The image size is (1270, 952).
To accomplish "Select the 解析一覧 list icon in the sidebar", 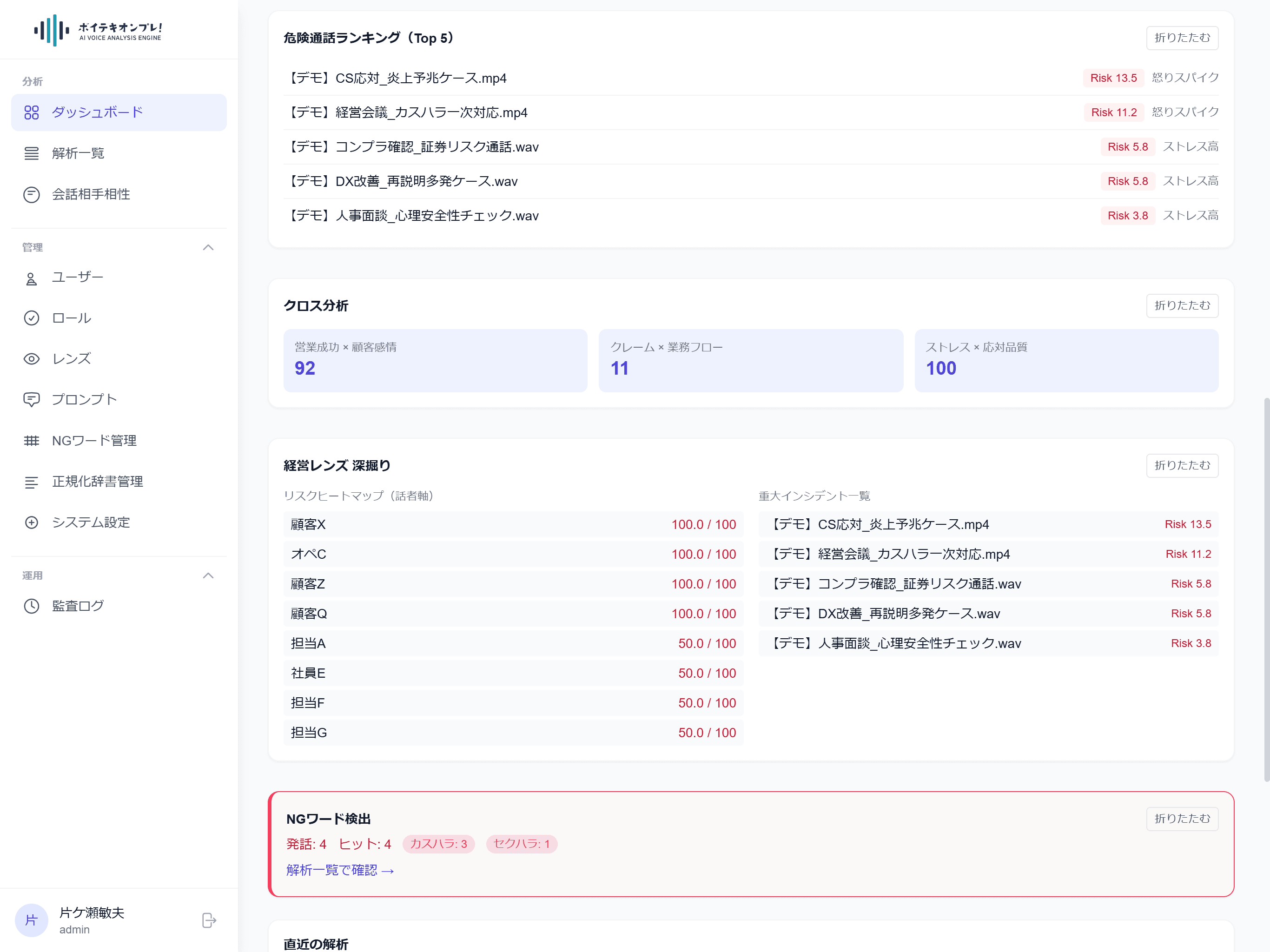I will [32, 153].
